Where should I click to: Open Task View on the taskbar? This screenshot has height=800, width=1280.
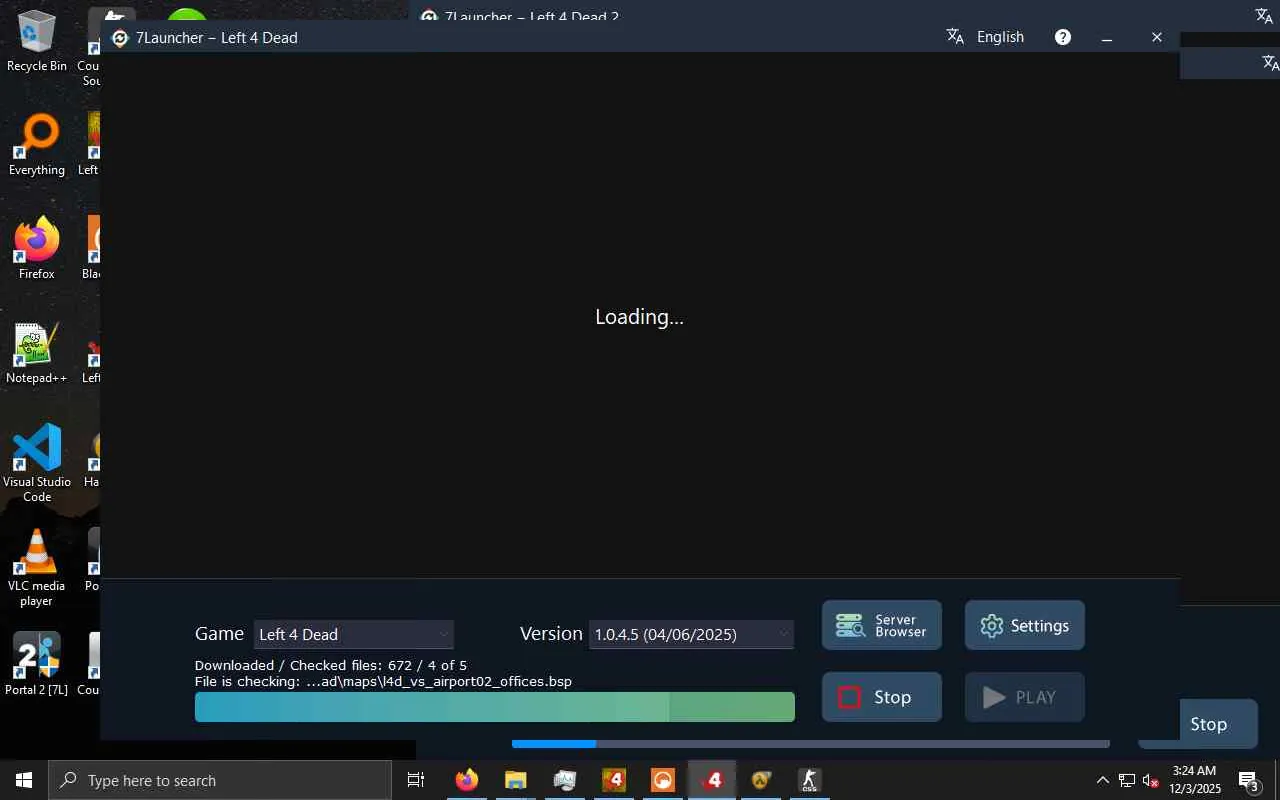[416, 780]
